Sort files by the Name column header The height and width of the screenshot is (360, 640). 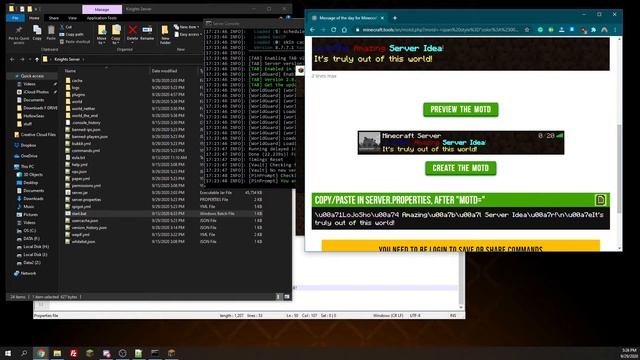71,71
